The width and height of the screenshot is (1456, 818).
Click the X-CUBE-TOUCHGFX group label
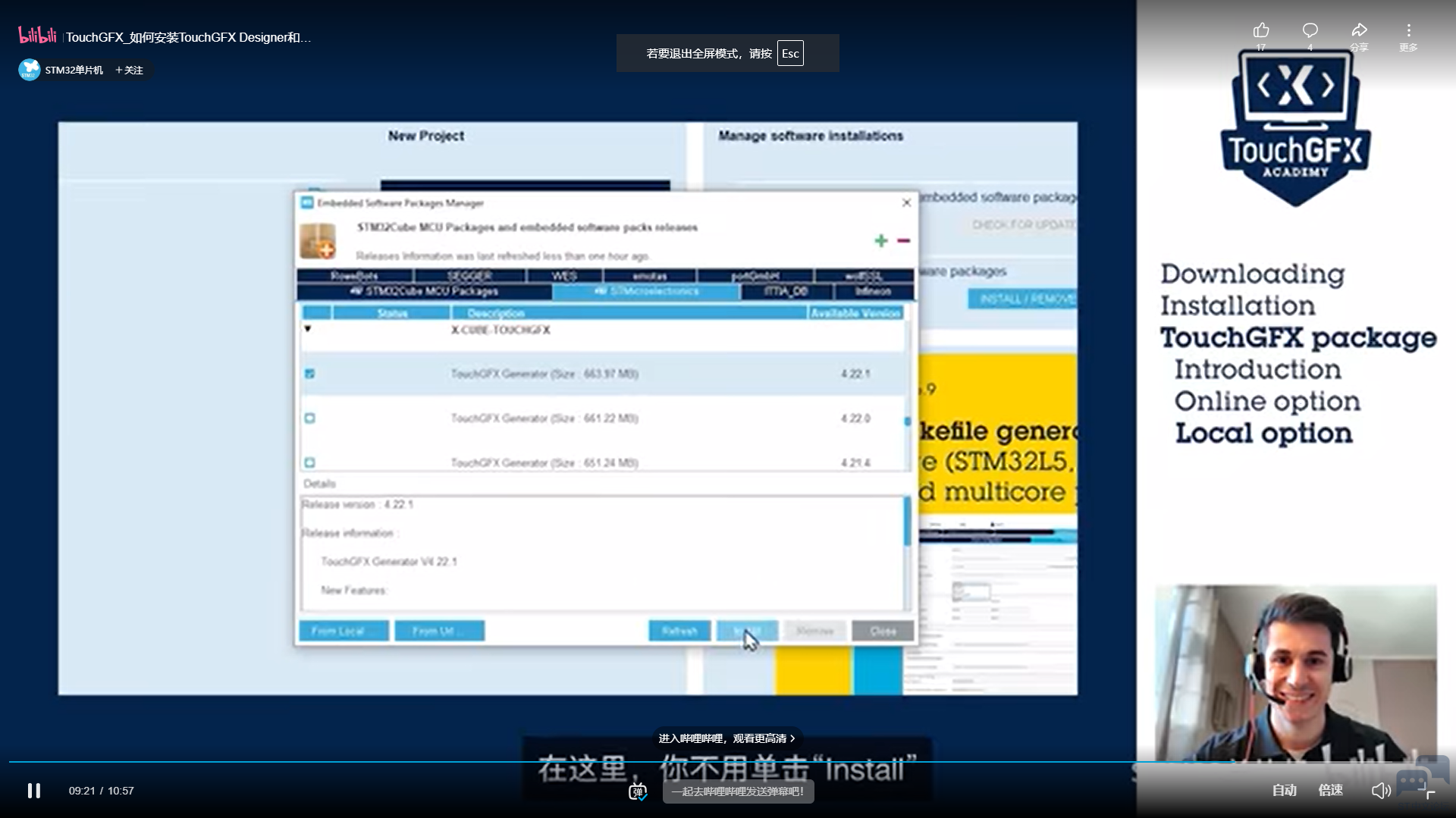(500, 330)
